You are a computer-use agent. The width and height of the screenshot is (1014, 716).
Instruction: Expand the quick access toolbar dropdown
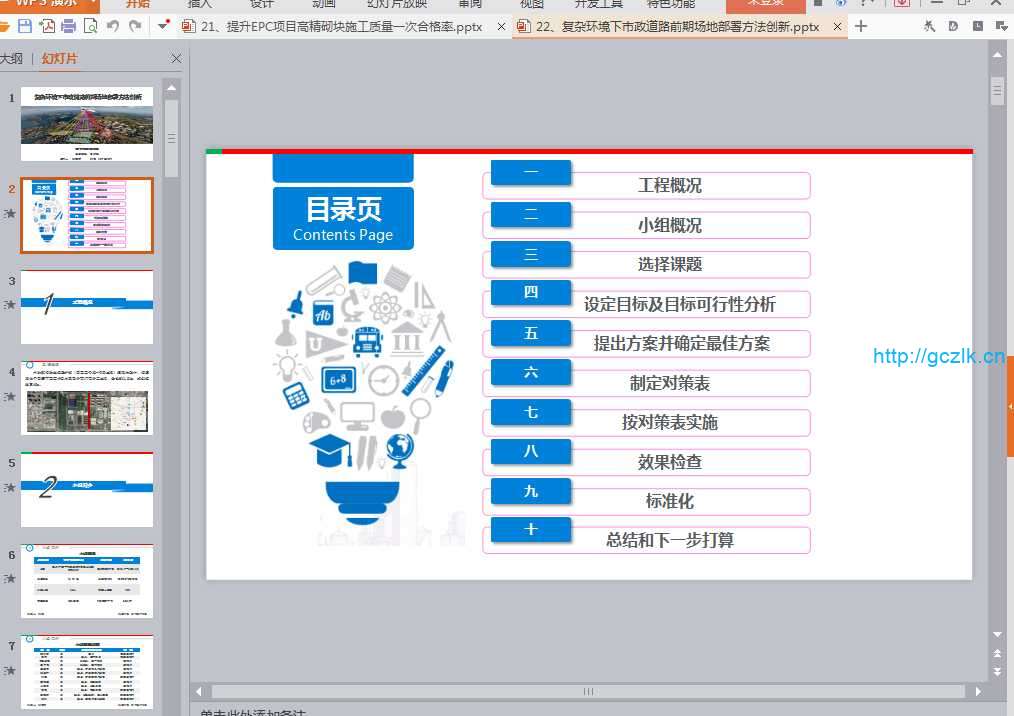point(165,25)
